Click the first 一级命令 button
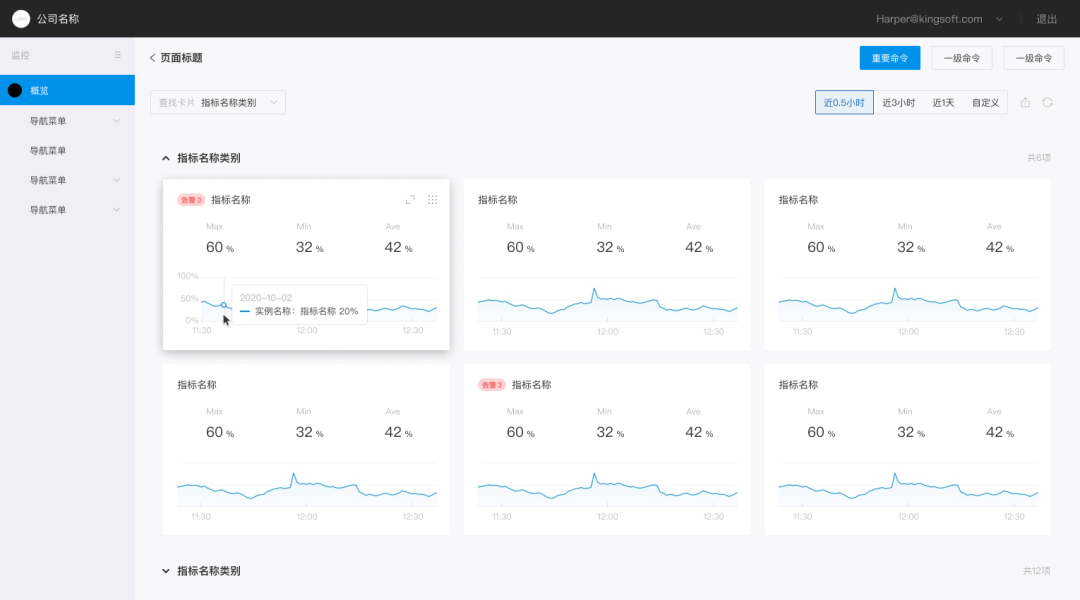1080x600 pixels. pyautogui.click(x=962, y=58)
